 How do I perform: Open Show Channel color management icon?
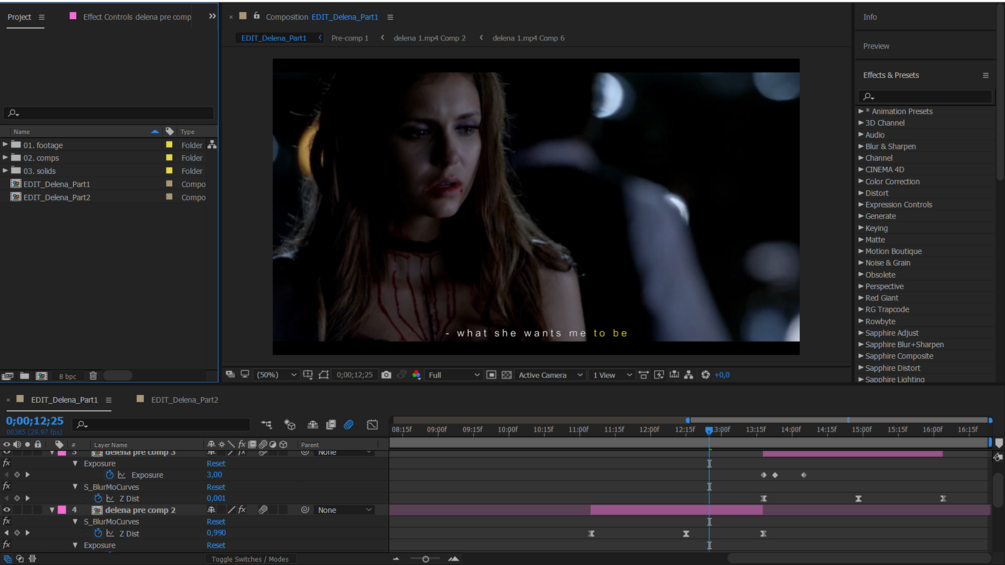(x=417, y=375)
